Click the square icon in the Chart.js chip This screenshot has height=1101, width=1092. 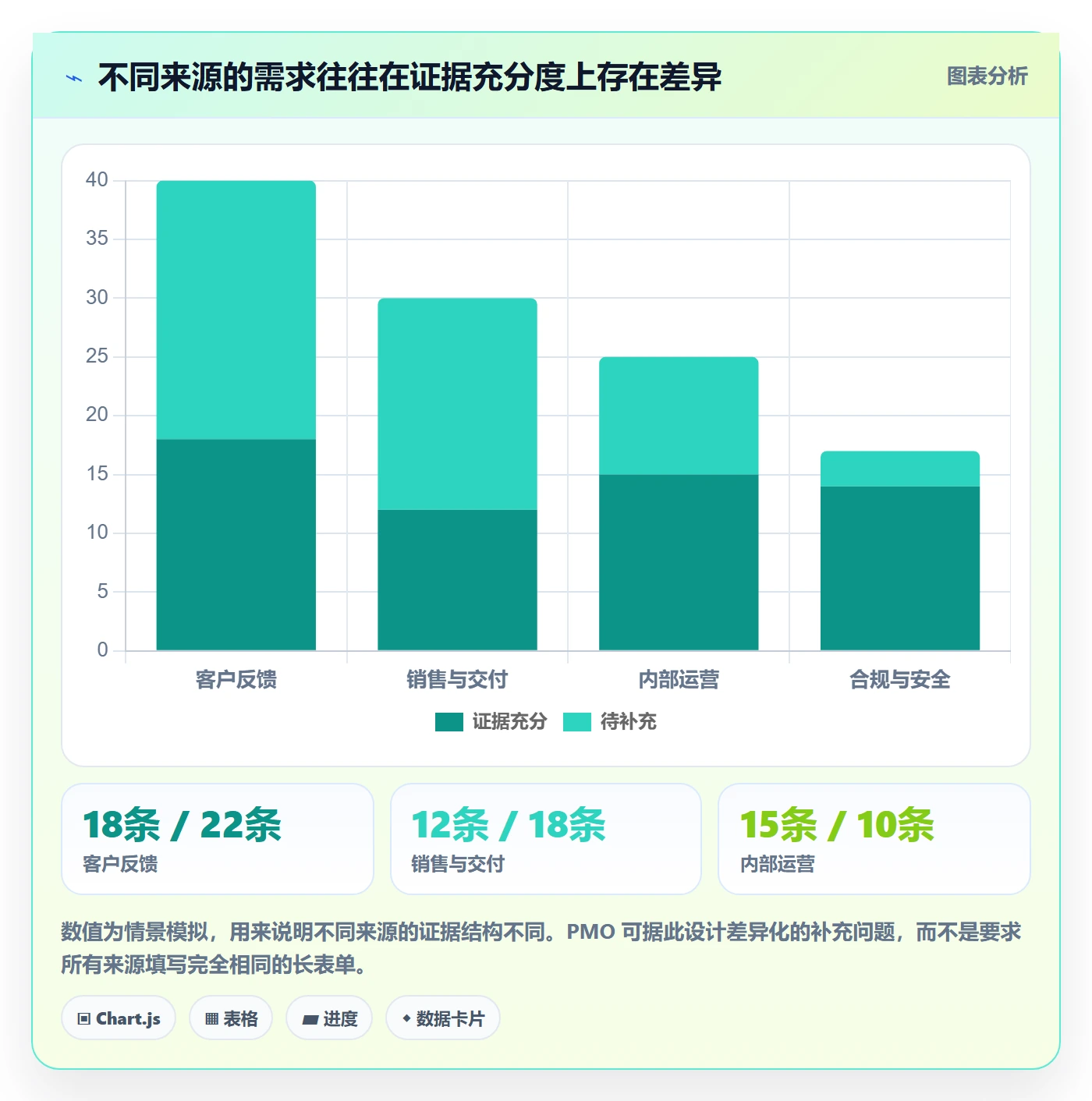tap(84, 1019)
